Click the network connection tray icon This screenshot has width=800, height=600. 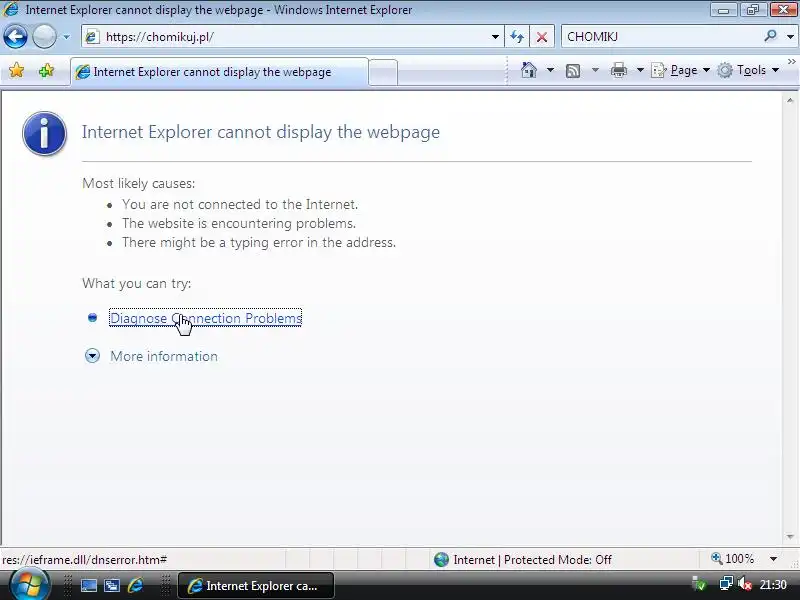725,583
